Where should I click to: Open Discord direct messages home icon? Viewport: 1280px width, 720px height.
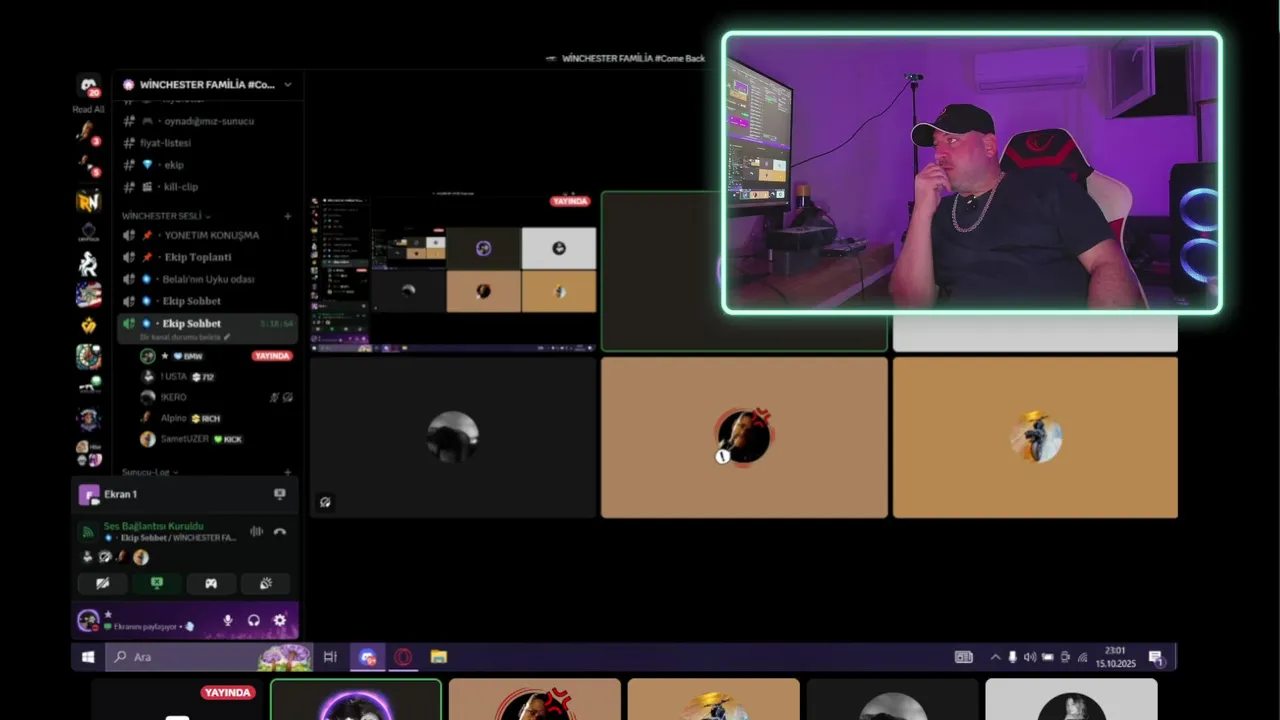coord(89,87)
